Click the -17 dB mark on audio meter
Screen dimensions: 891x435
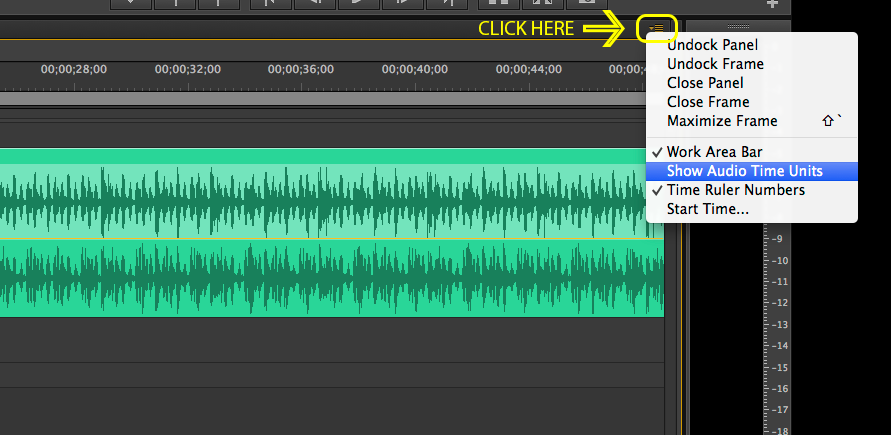pyautogui.click(x=780, y=409)
